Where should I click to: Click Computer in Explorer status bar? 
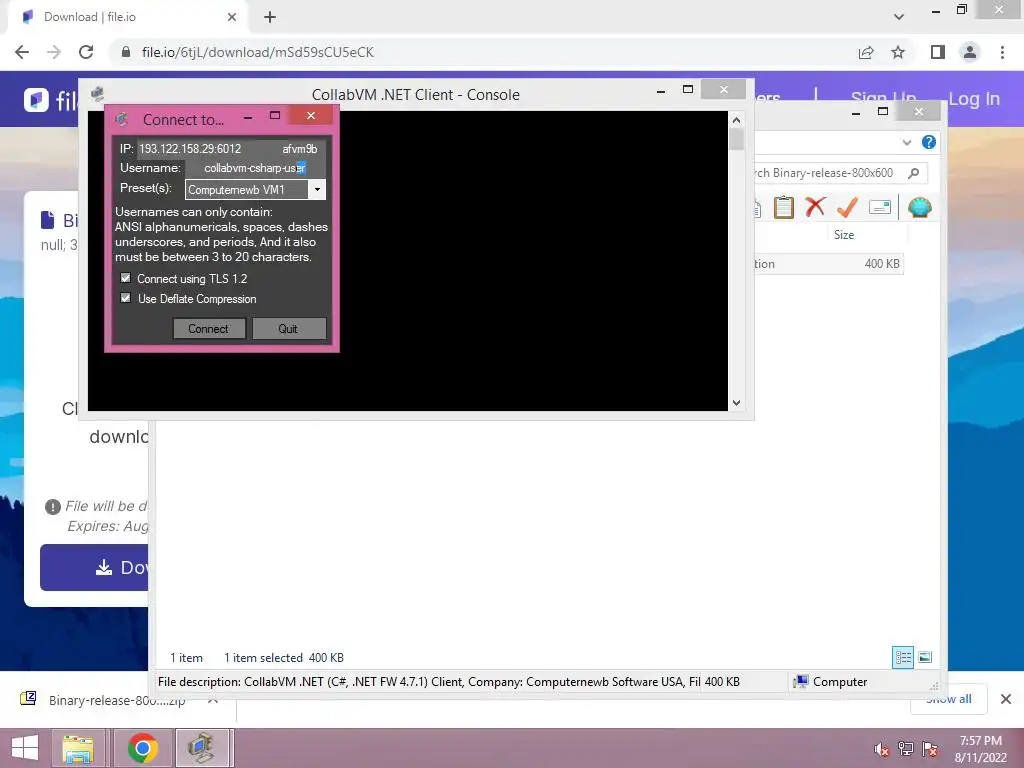(831, 682)
